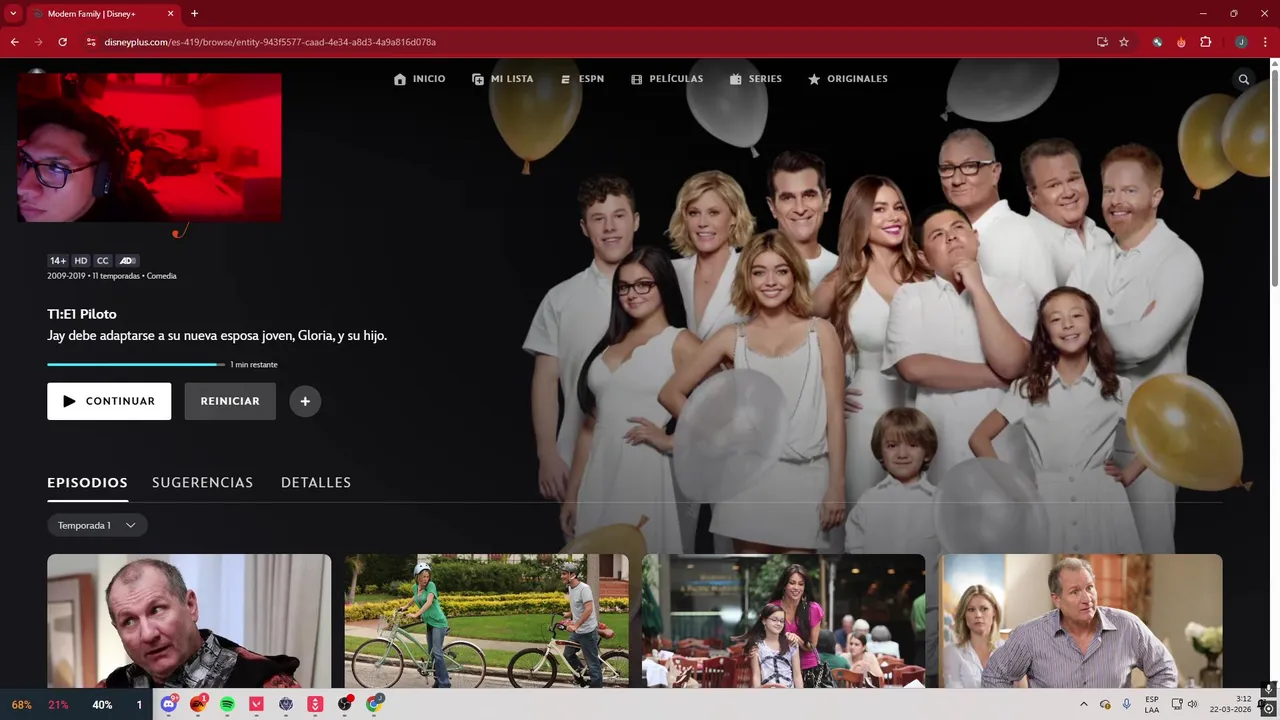Open Discord from the taskbar

click(x=169, y=704)
